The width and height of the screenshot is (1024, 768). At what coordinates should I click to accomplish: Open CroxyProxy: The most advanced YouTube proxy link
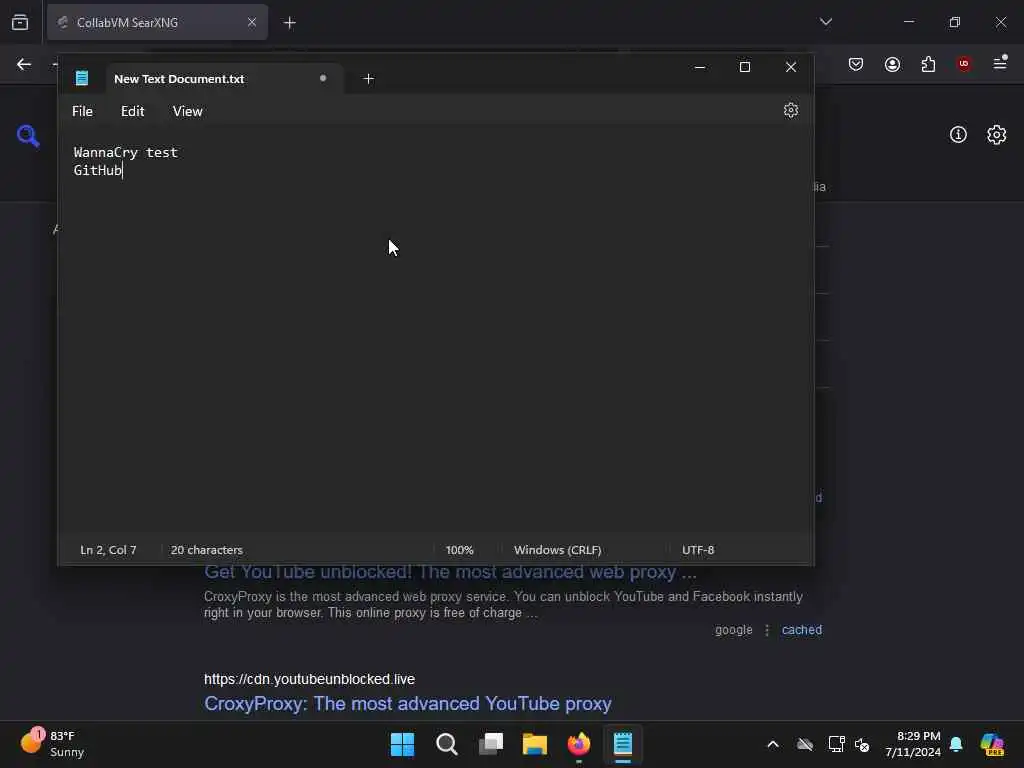pos(408,703)
